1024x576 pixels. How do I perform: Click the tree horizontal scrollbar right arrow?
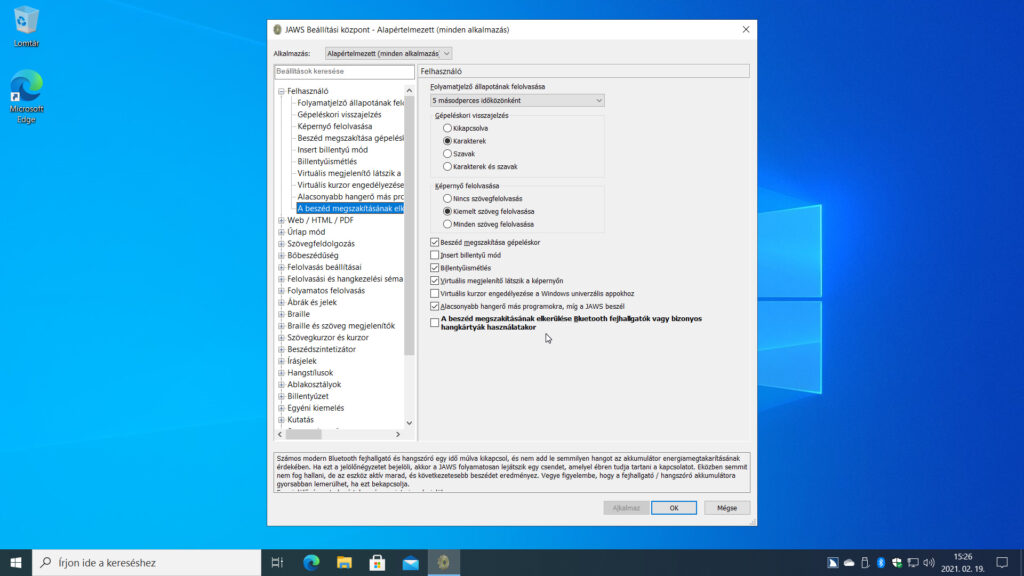398,434
